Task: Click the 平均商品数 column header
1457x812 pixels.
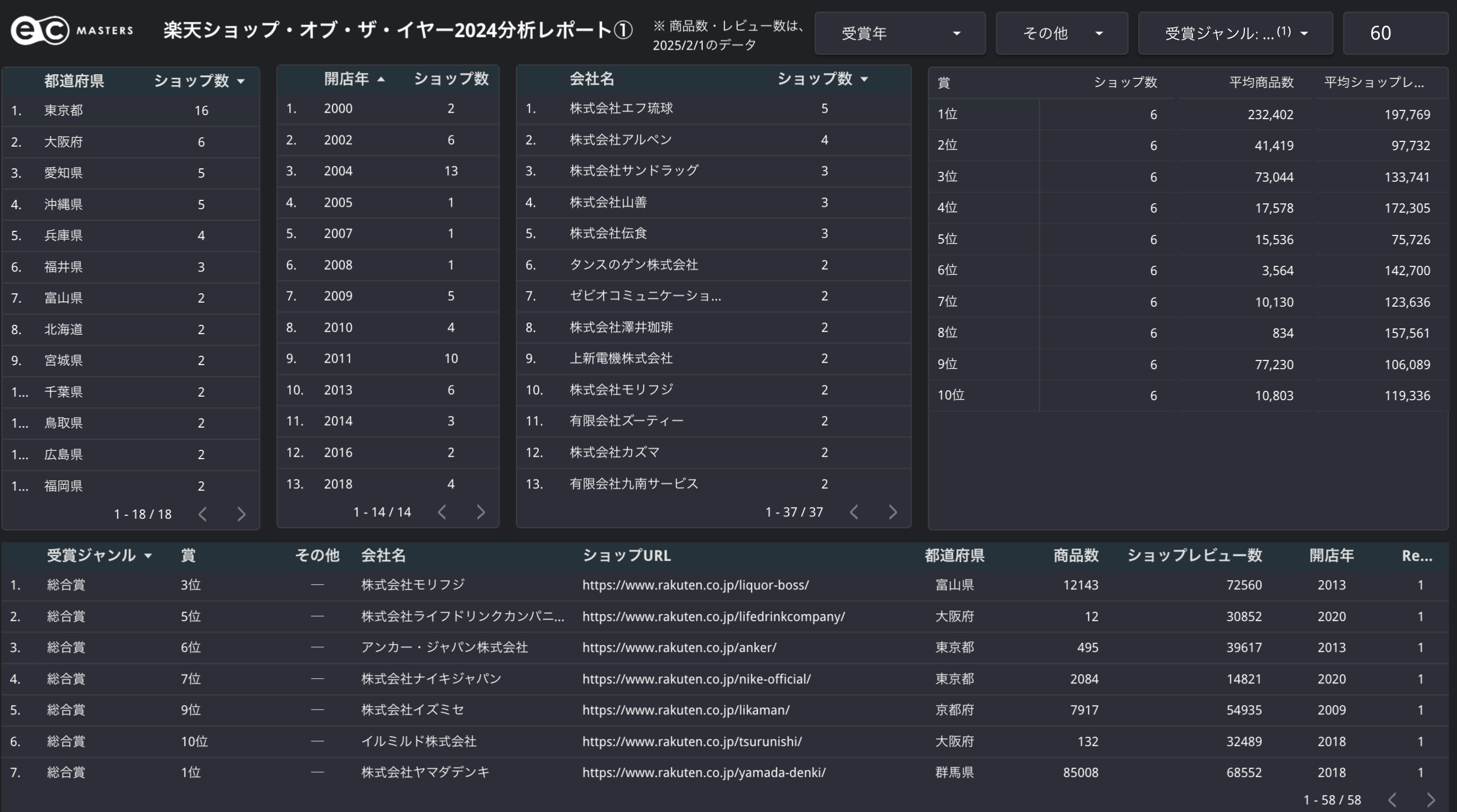Action: 1261,82
